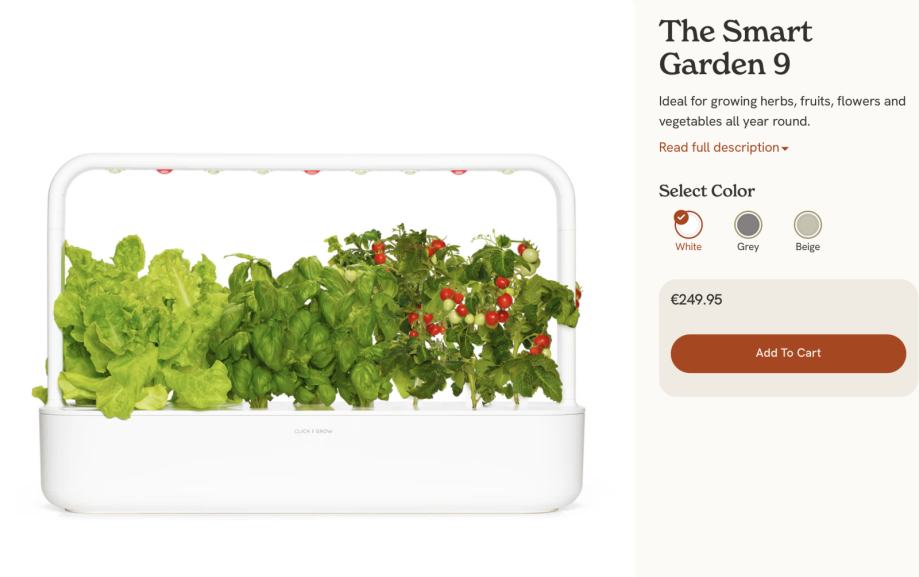Expand the caret beside Read full description
The height and width of the screenshot is (577, 919).
coord(785,148)
